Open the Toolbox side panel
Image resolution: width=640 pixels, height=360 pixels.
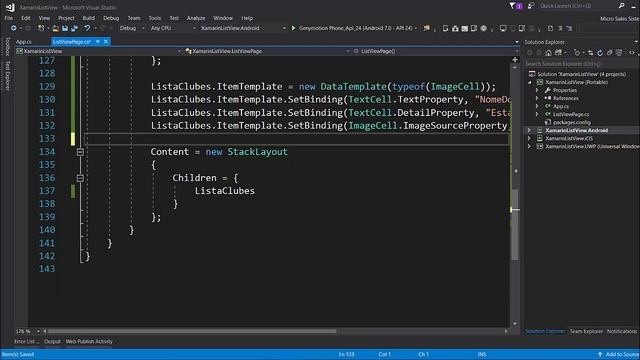coord(7,47)
